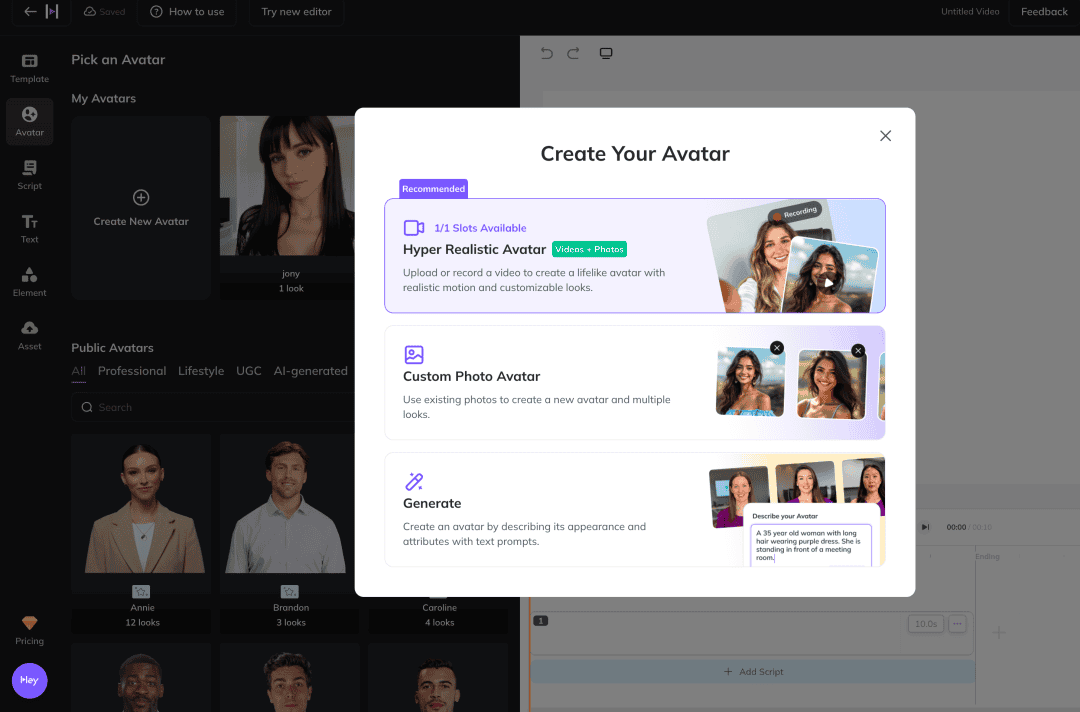This screenshot has height=712, width=1080.
Task: Click Create New Avatar tile
Action: [141, 208]
